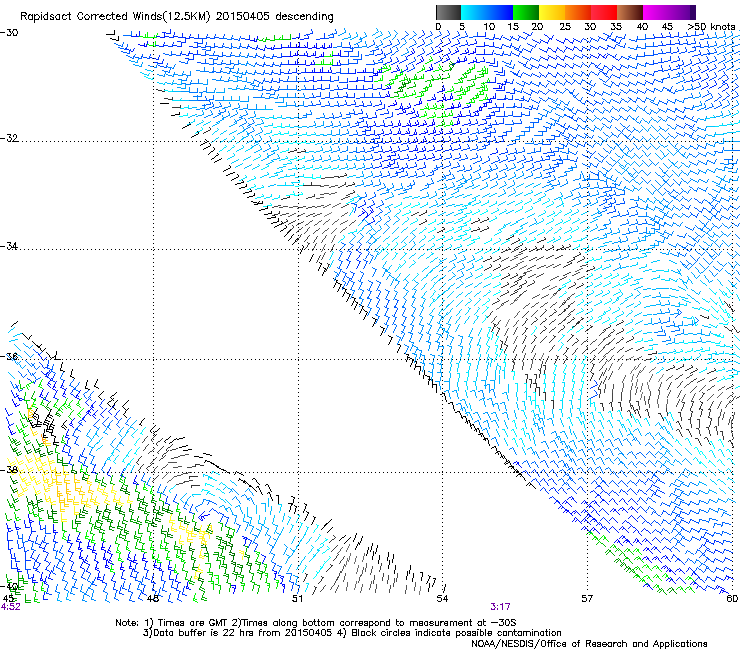740x650 pixels.
Task: Click the yellow 20-25 knots legend swatch
Action: (552, 12)
